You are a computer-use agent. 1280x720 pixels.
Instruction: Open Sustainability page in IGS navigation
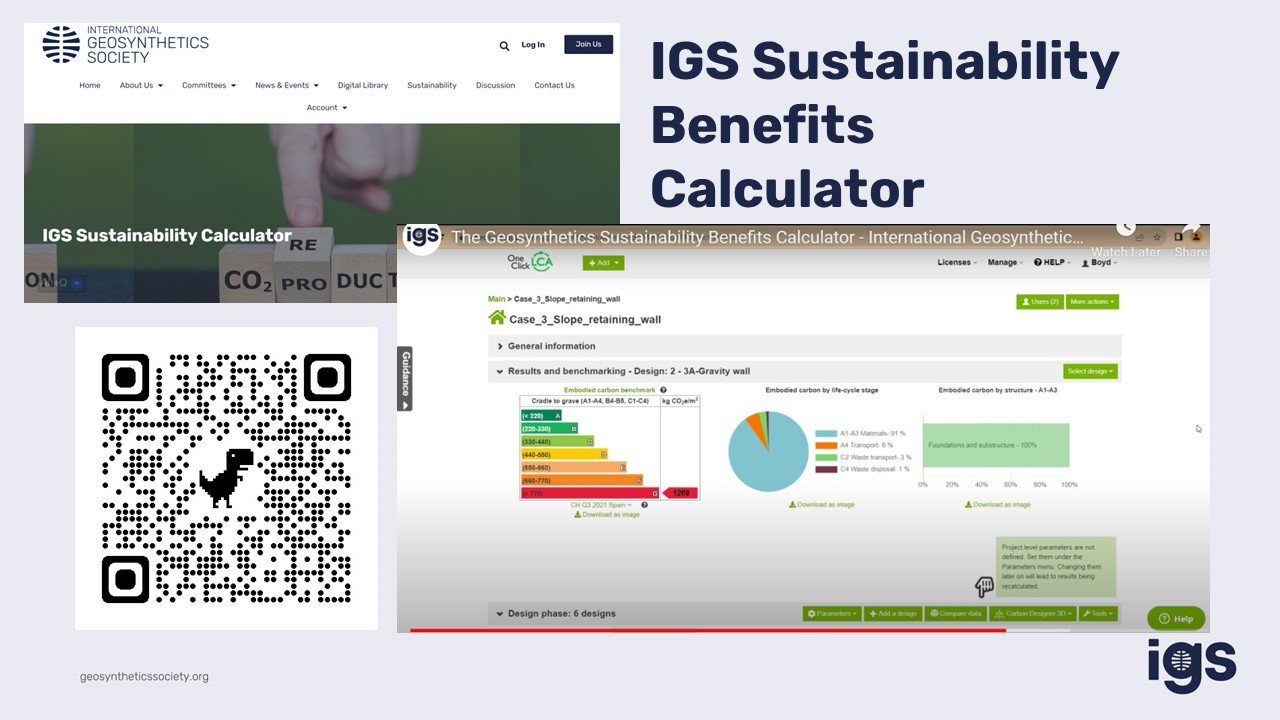432,85
